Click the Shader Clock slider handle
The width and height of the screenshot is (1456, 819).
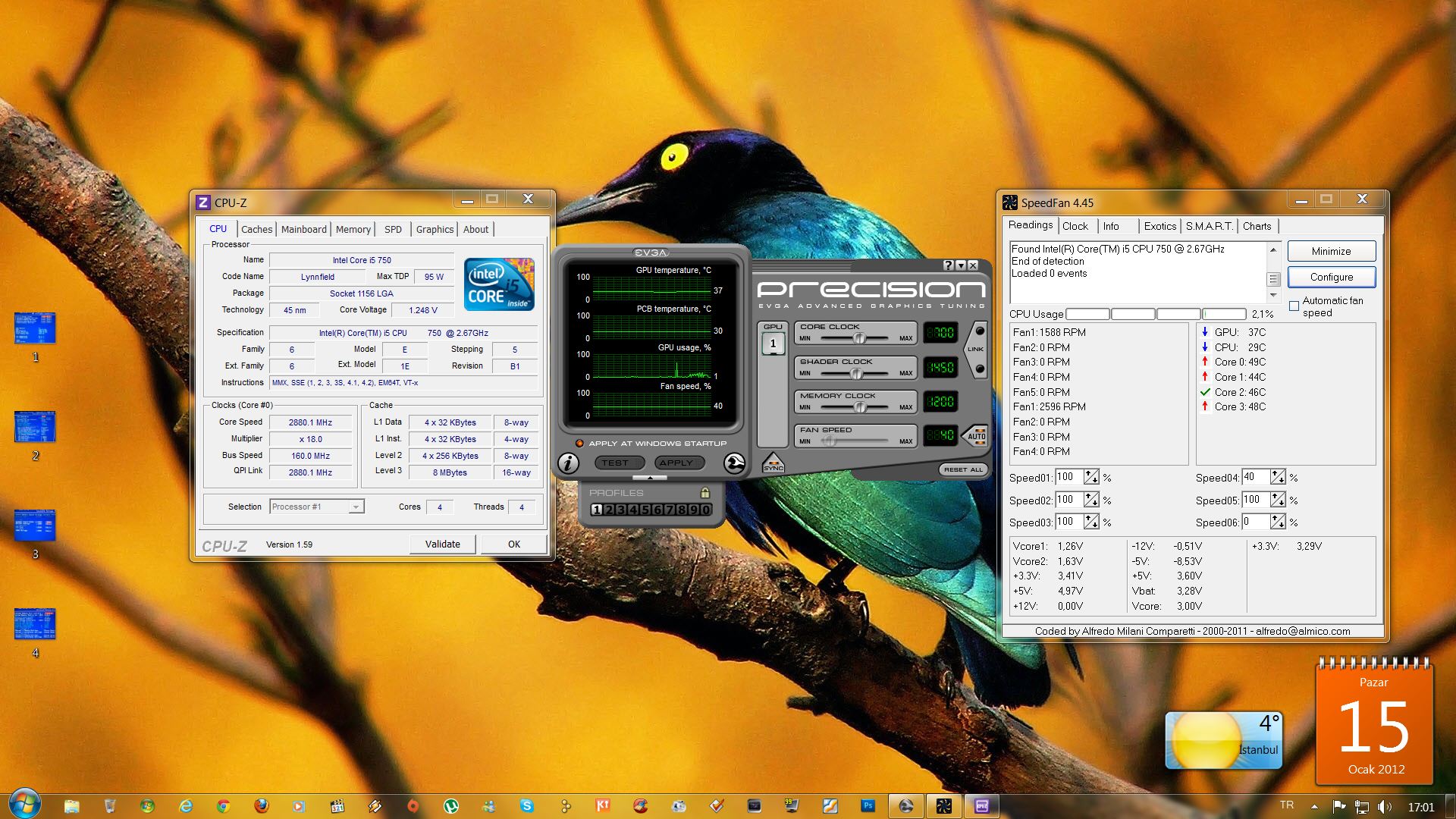tap(856, 373)
